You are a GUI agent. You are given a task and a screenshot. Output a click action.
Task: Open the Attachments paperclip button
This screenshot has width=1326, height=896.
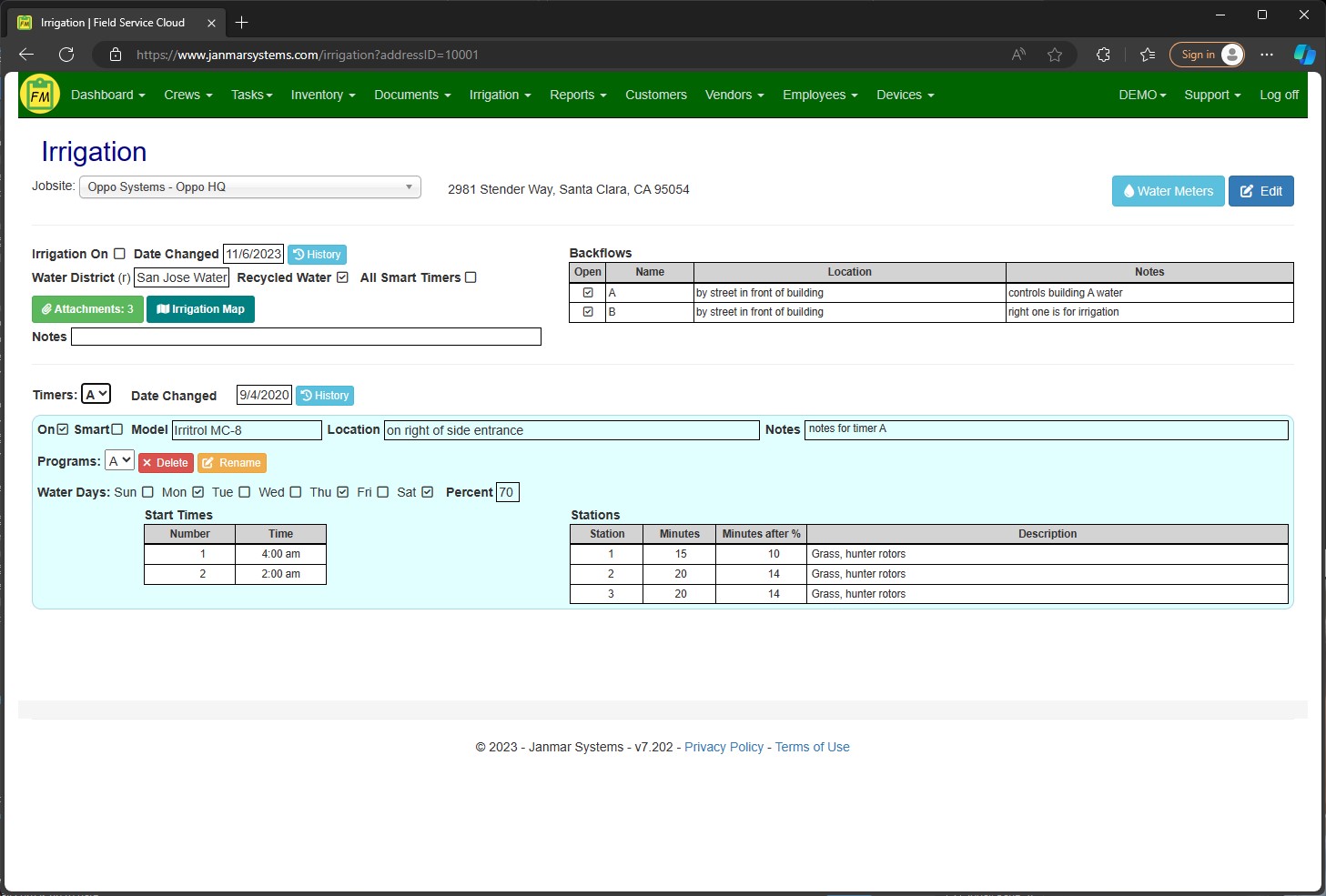87,309
